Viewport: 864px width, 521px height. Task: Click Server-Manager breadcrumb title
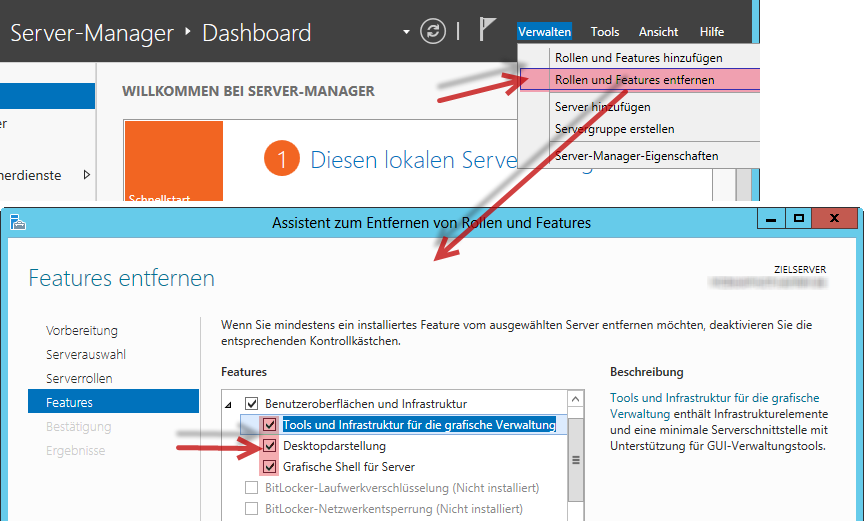(x=92, y=33)
